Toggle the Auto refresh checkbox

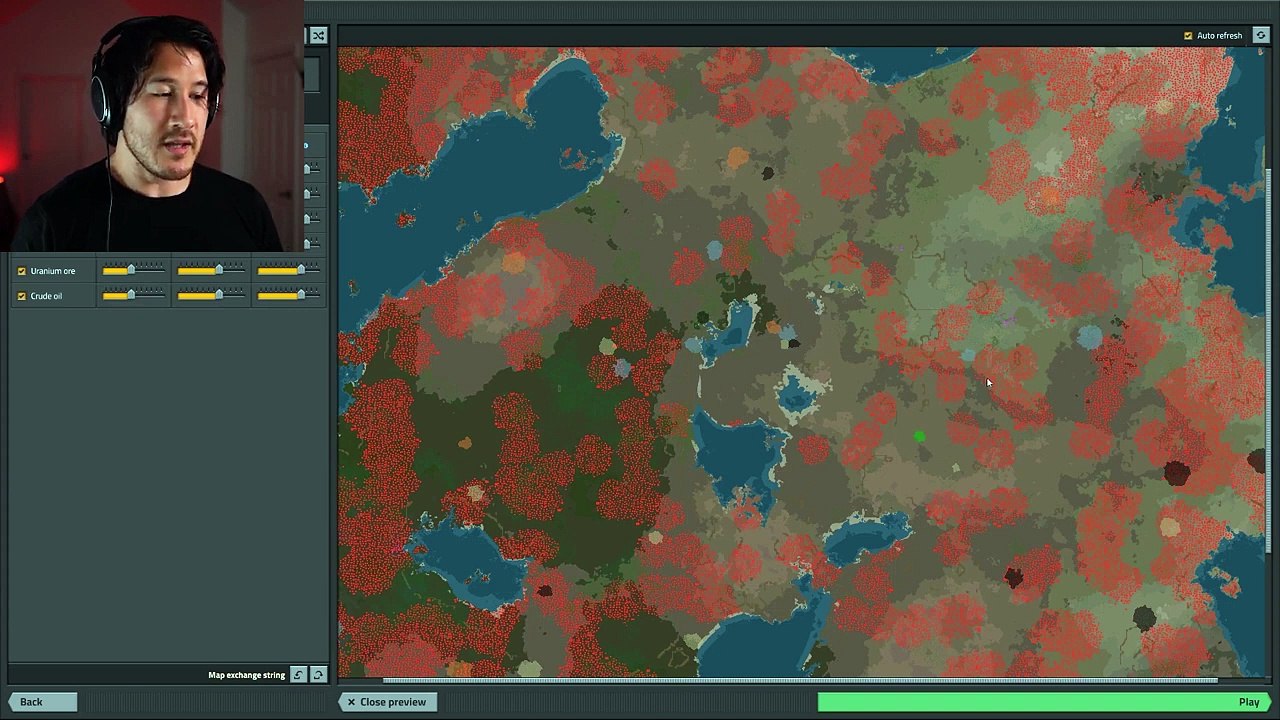pos(1188,36)
